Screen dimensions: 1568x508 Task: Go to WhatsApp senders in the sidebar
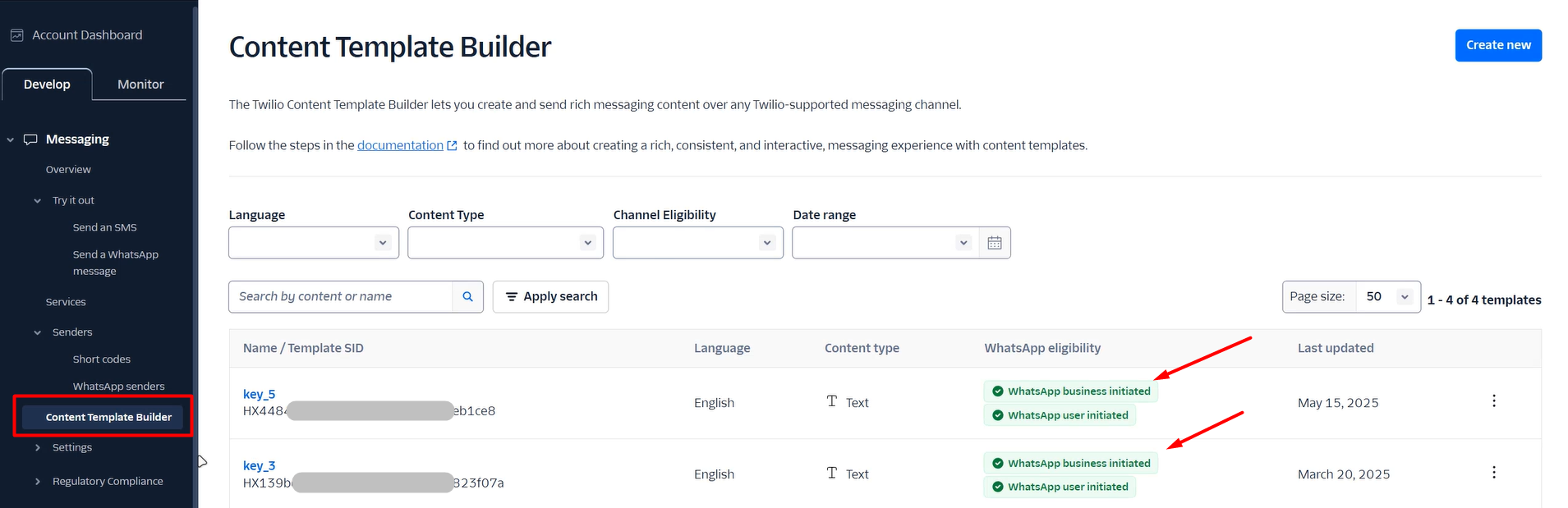[118, 387]
